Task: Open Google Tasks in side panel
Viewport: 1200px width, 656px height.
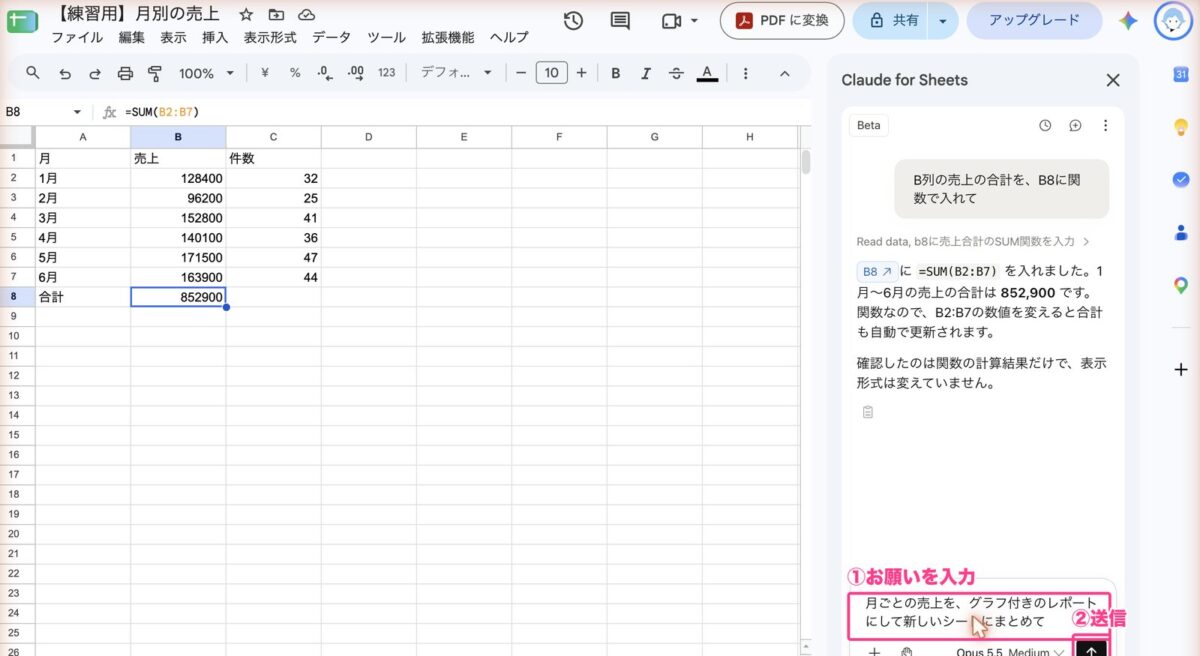Action: 1180,179
